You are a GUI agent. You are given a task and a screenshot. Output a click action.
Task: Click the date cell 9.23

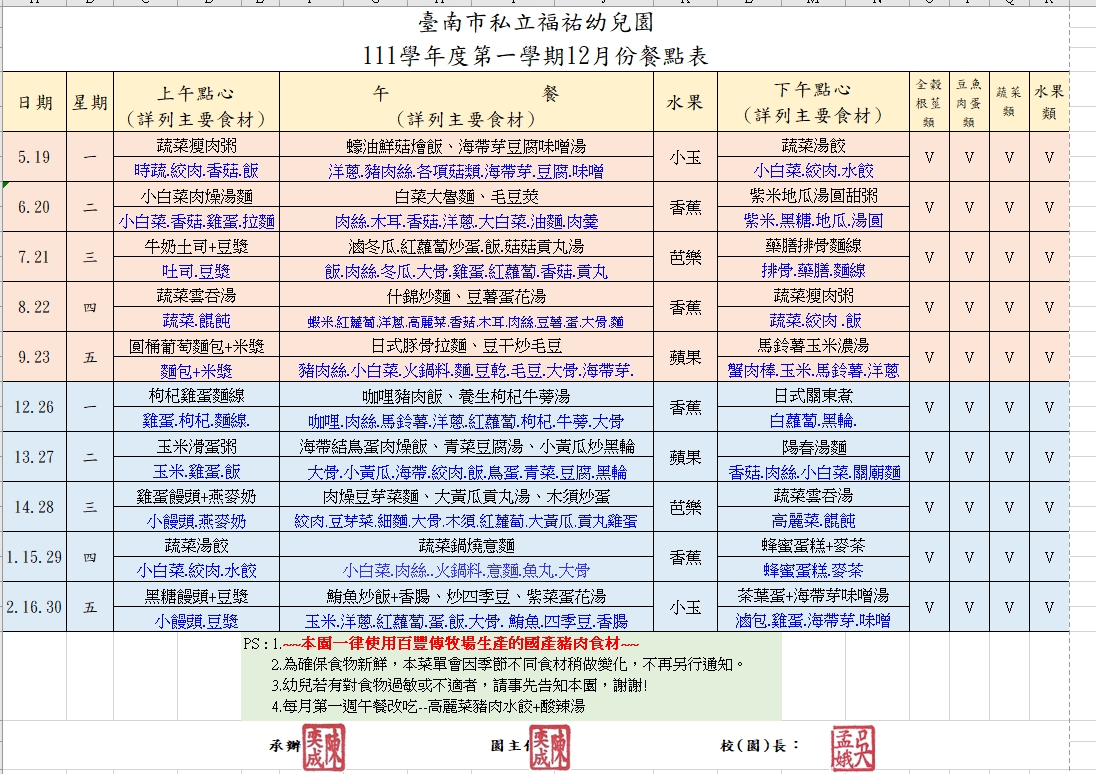[x=35, y=357]
